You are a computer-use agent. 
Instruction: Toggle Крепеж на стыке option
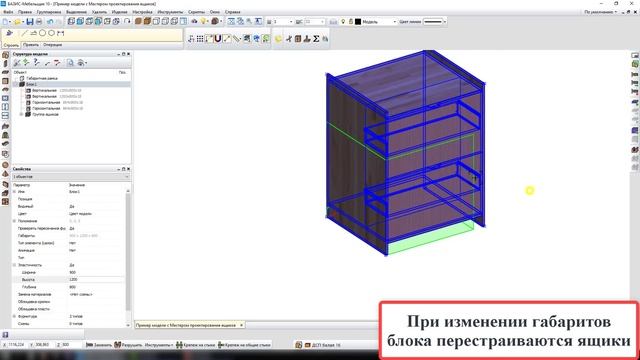click(195, 345)
